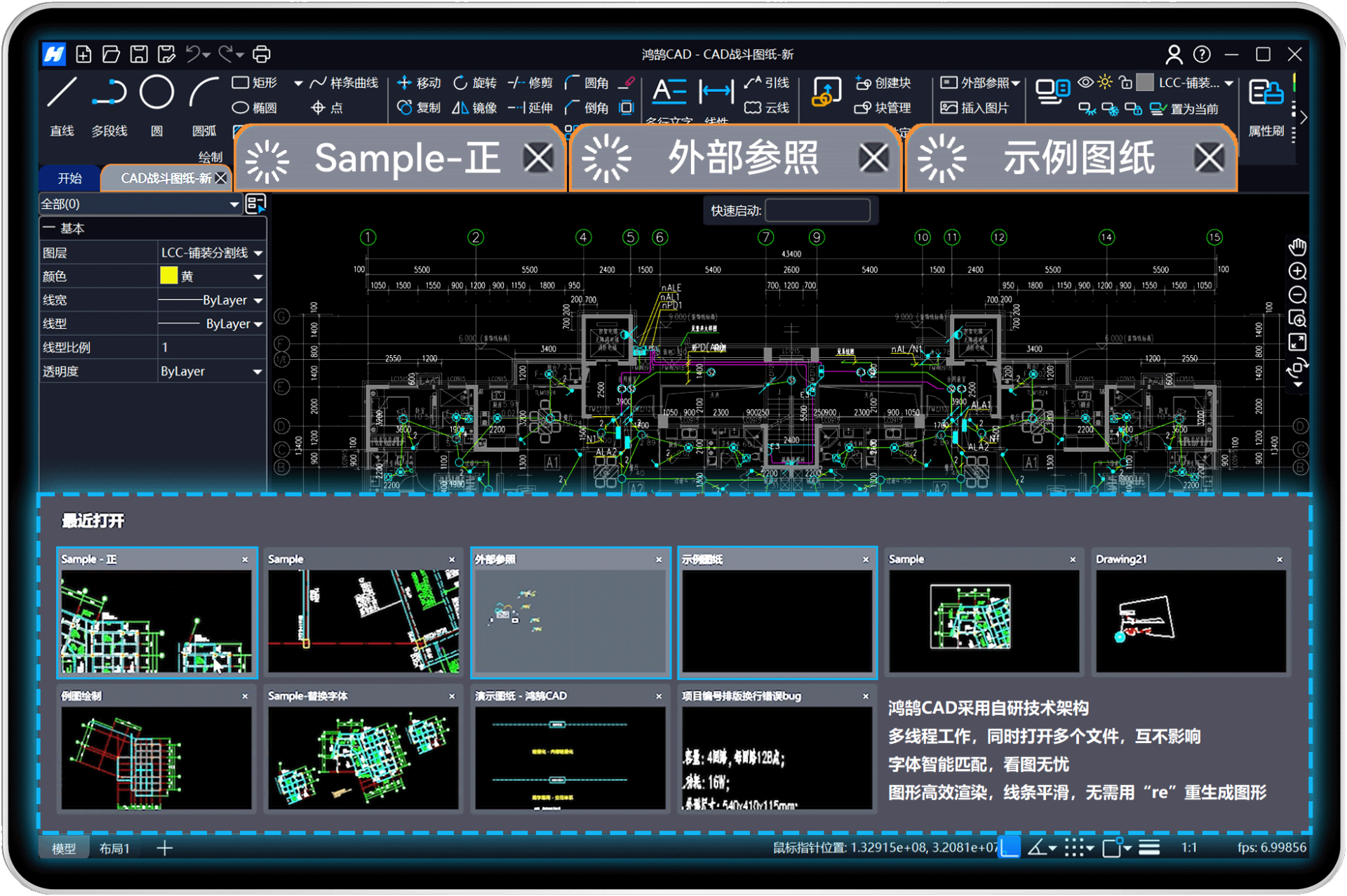Switch to the 开始 tab
The image size is (1347, 896).
click(x=69, y=178)
